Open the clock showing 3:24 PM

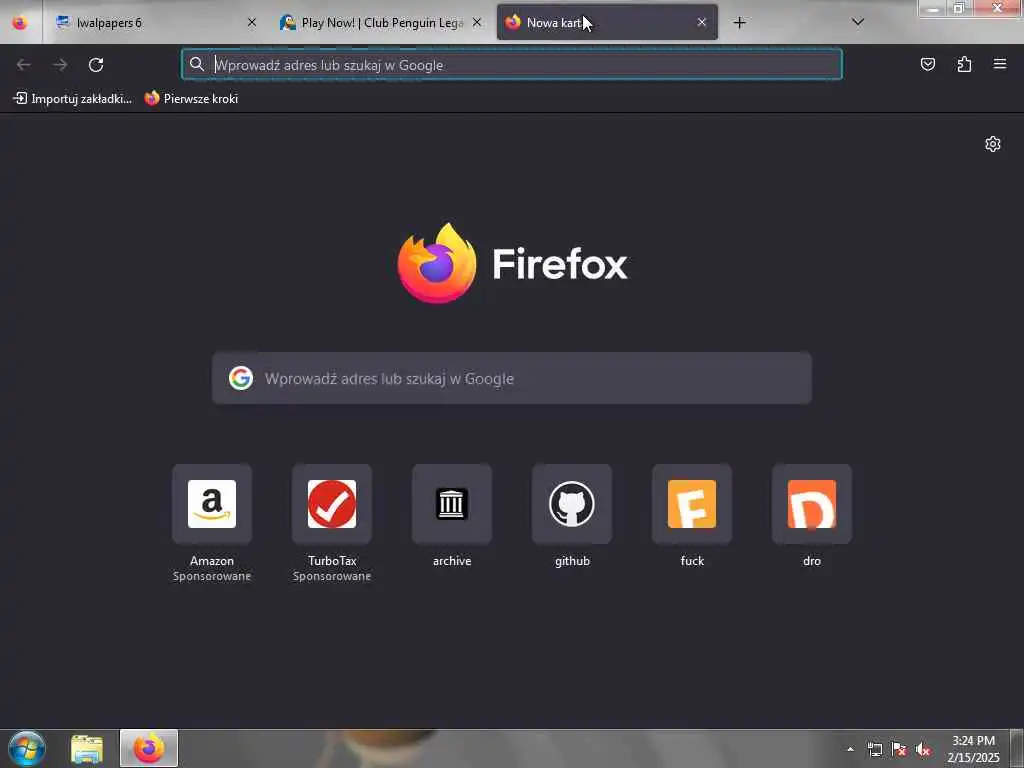click(973, 749)
